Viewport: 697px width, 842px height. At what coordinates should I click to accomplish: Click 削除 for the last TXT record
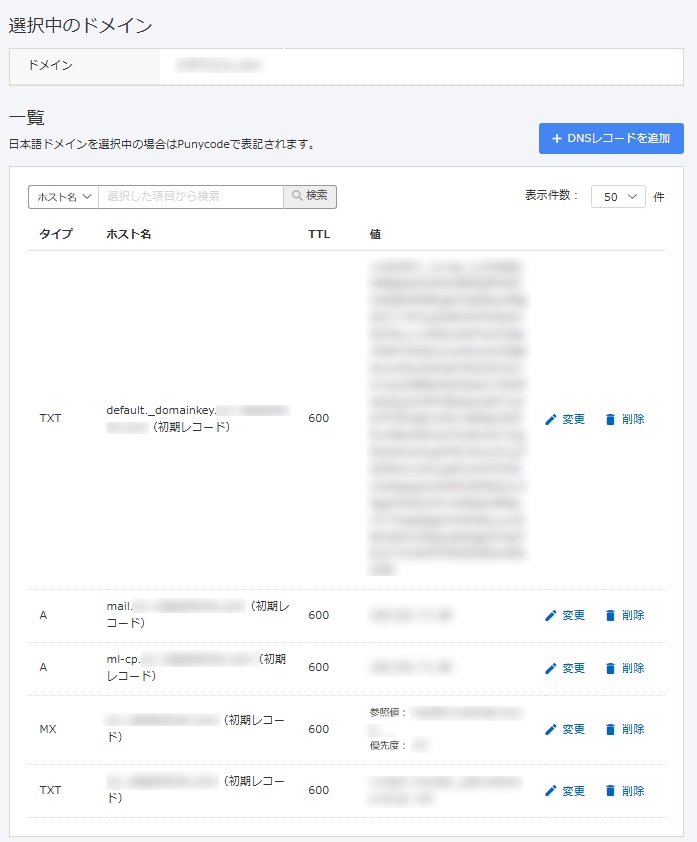[x=625, y=790]
